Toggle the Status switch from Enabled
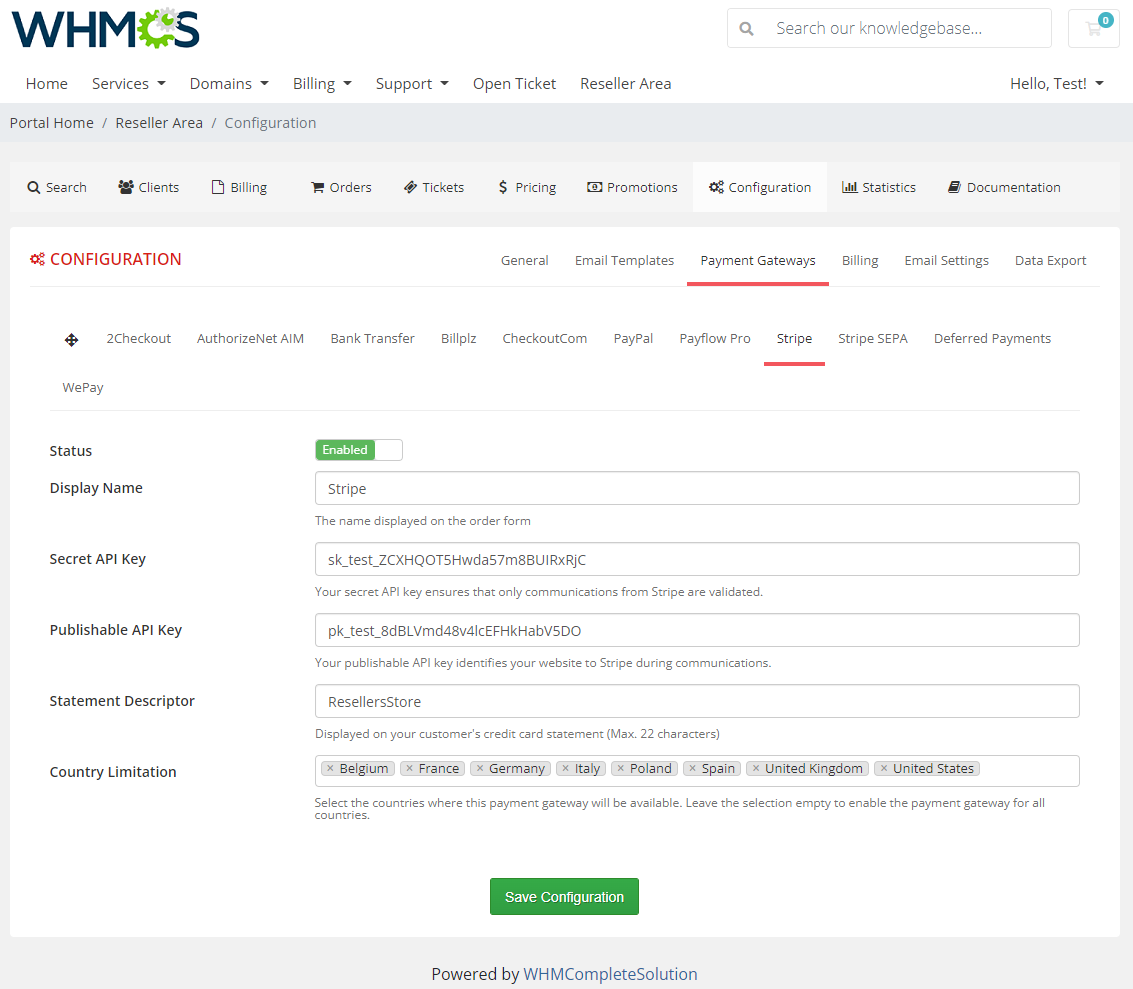Viewport: 1133px width, 989px height. [x=358, y=449]
